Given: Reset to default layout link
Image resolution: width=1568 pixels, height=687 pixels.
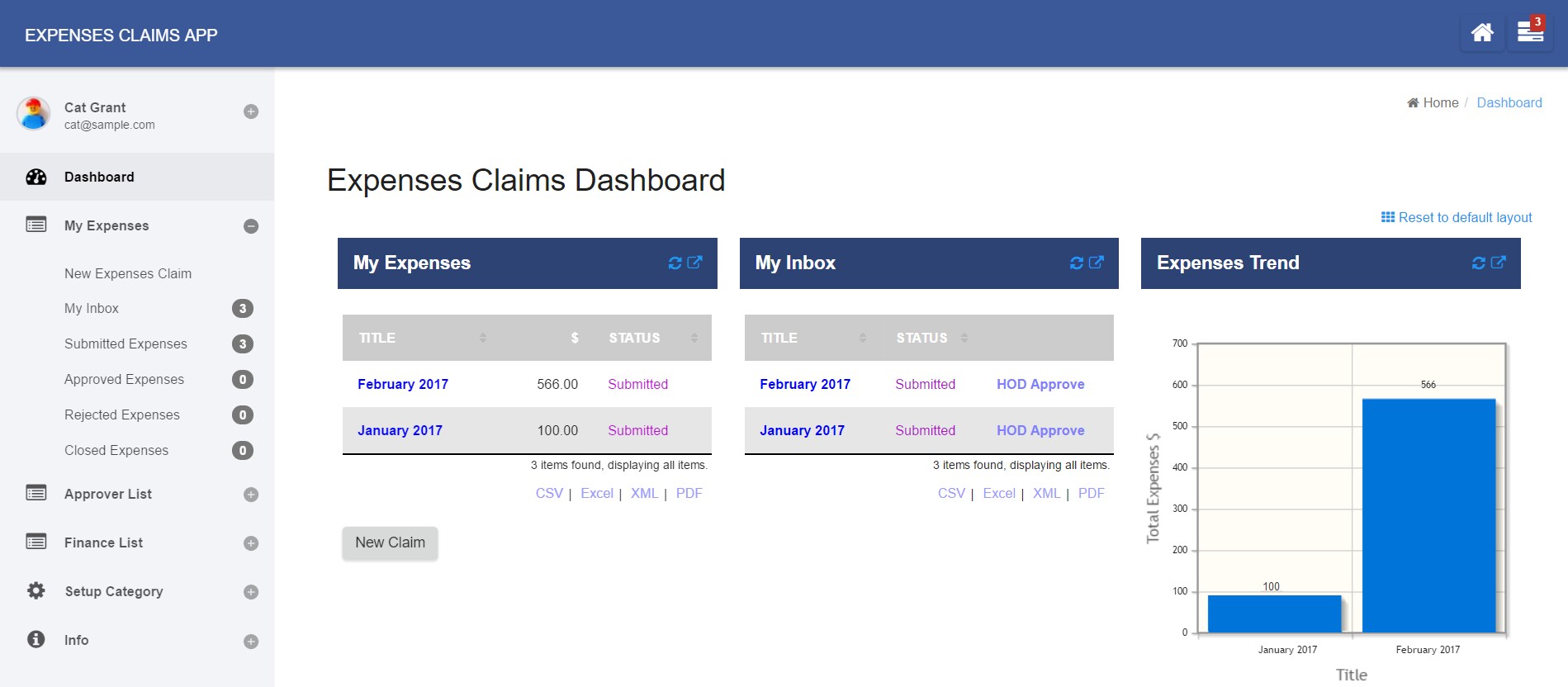Looking at the screenshot, I should 1457,217.
